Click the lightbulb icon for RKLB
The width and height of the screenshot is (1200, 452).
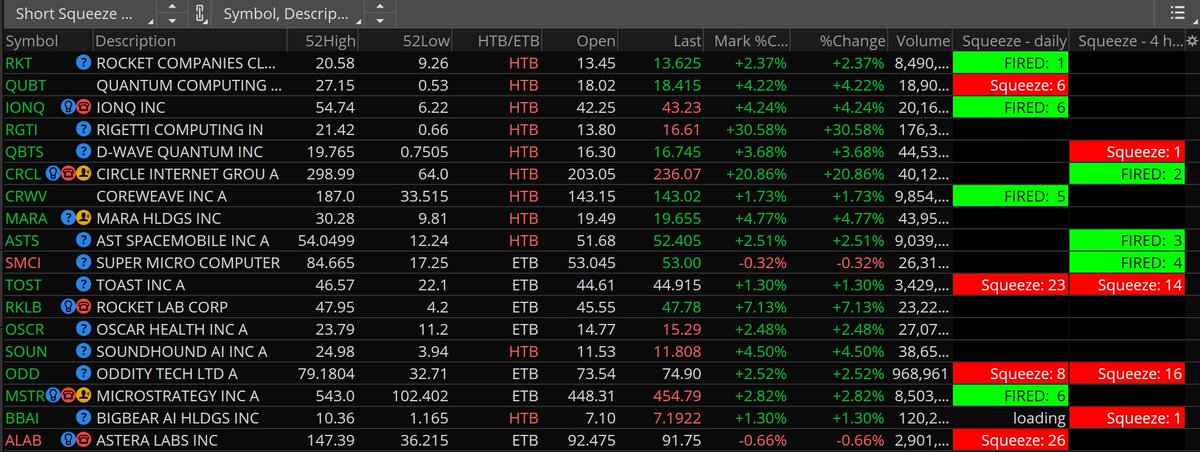[x=67, y=307]
